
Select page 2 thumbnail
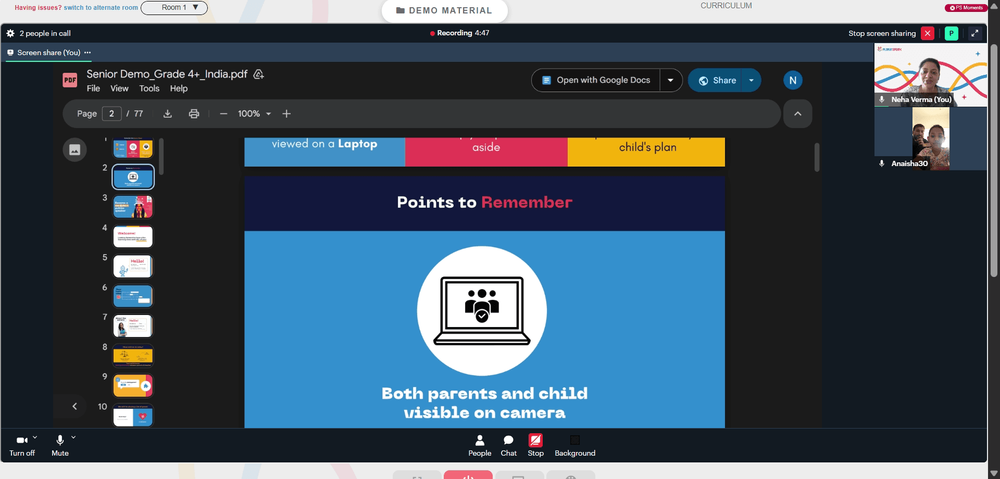pos(133,177)
